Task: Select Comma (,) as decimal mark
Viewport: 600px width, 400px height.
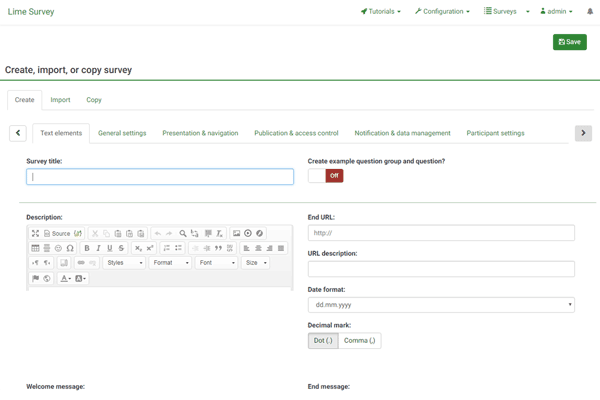Action: 359,341
